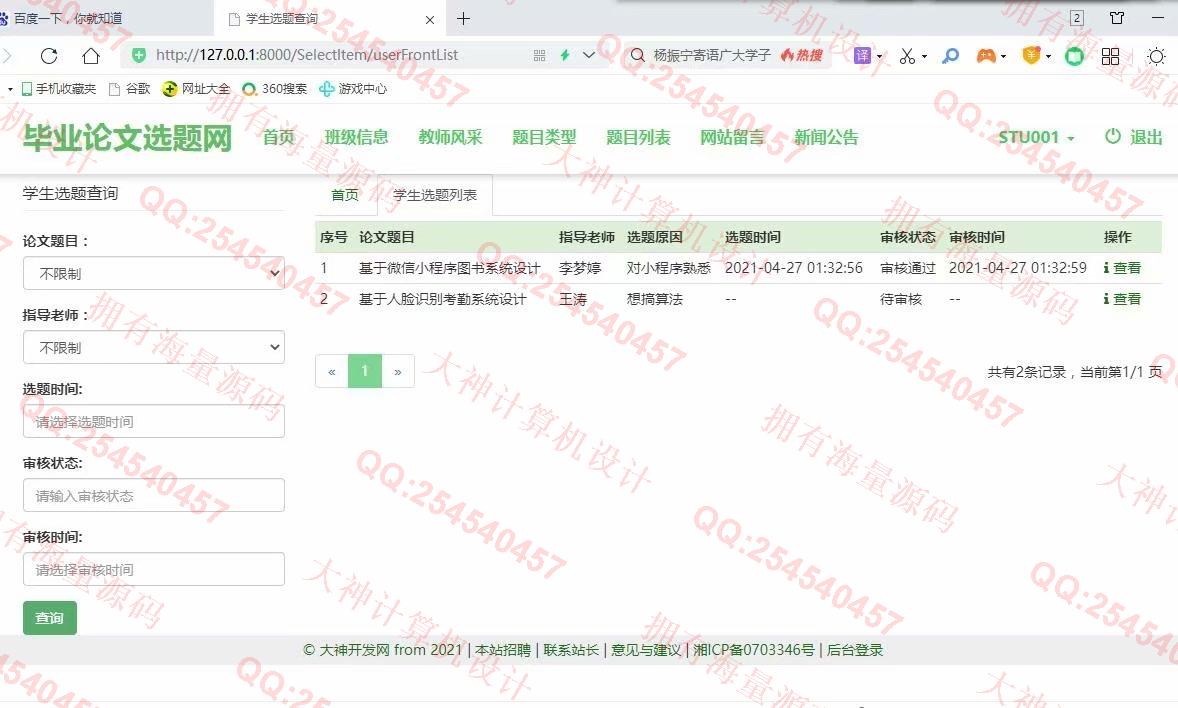Viewport: 1178px width, 708px height.
Task: Open the game controller extension icon
Action: point(986,56)
